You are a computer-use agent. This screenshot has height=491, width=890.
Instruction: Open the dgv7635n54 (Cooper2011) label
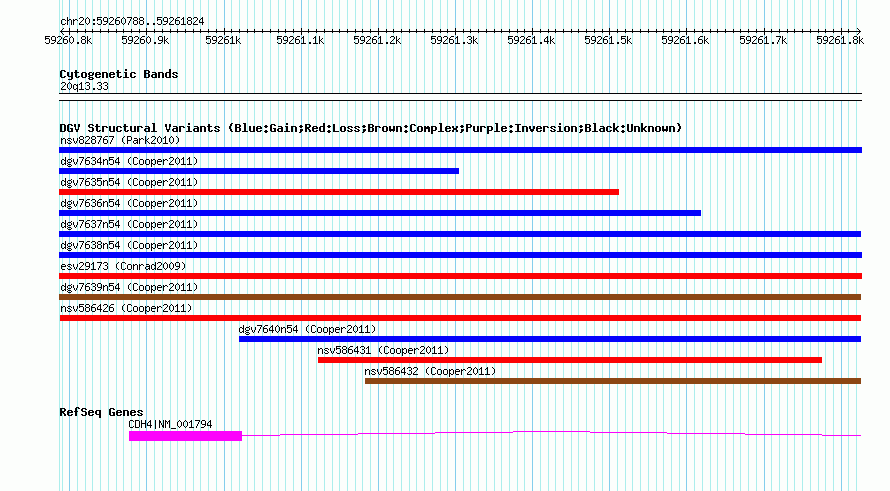tap(129, 182)
